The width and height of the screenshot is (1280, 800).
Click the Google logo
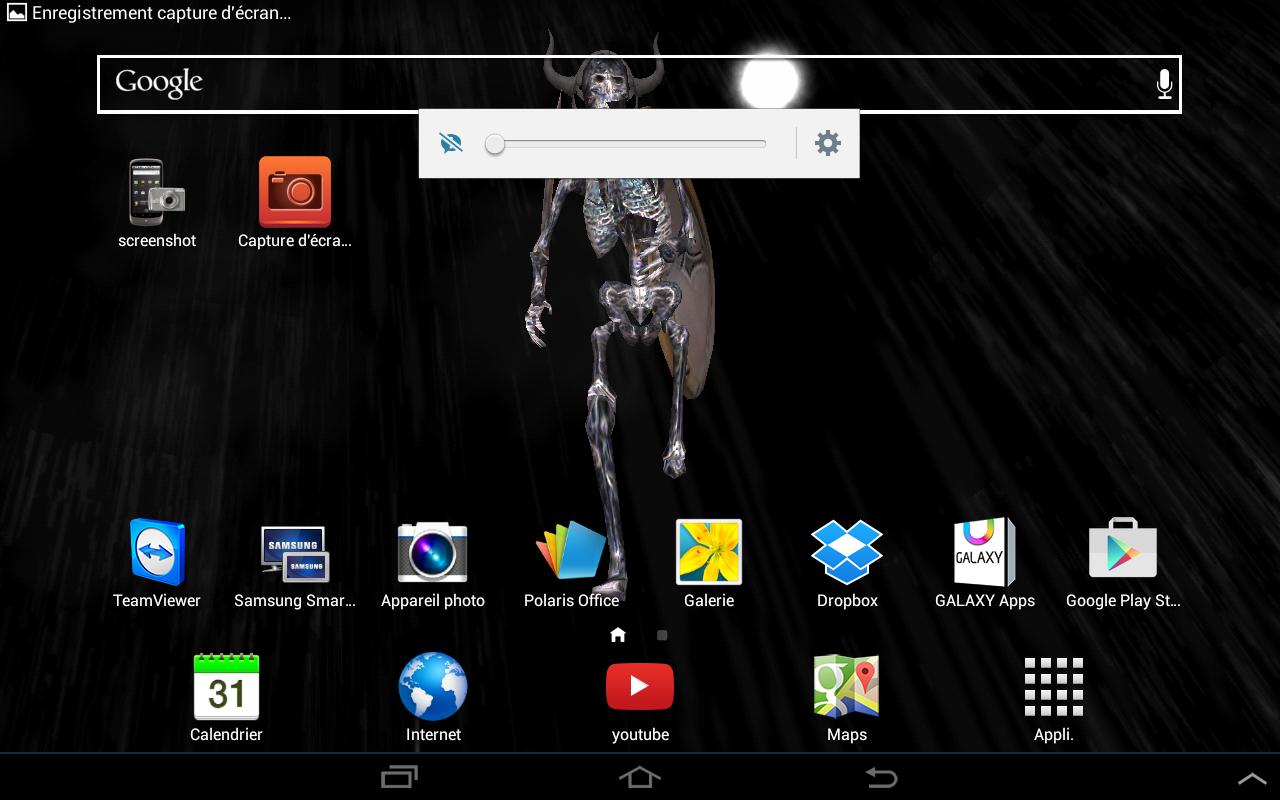(x=159, y=82)
